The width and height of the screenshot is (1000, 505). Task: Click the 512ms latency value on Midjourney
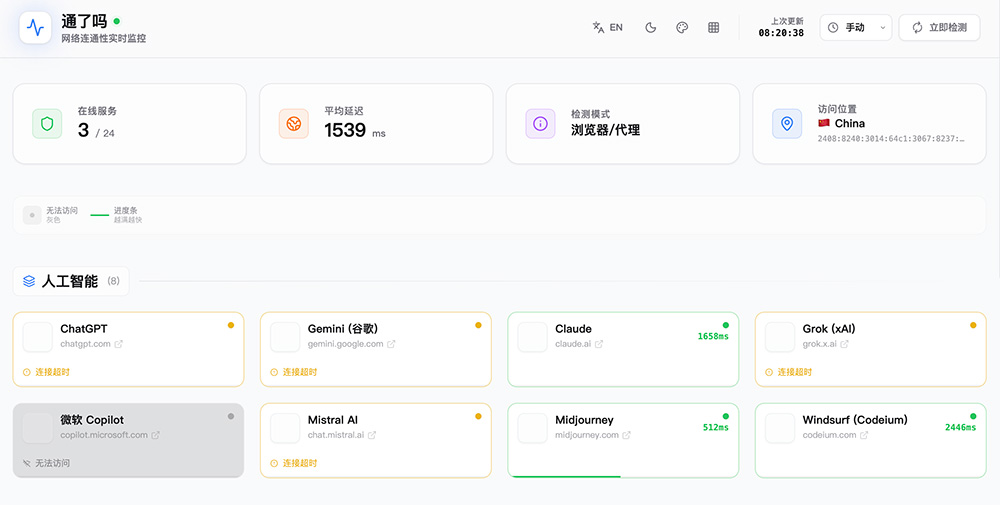click(x=716, y=428)
